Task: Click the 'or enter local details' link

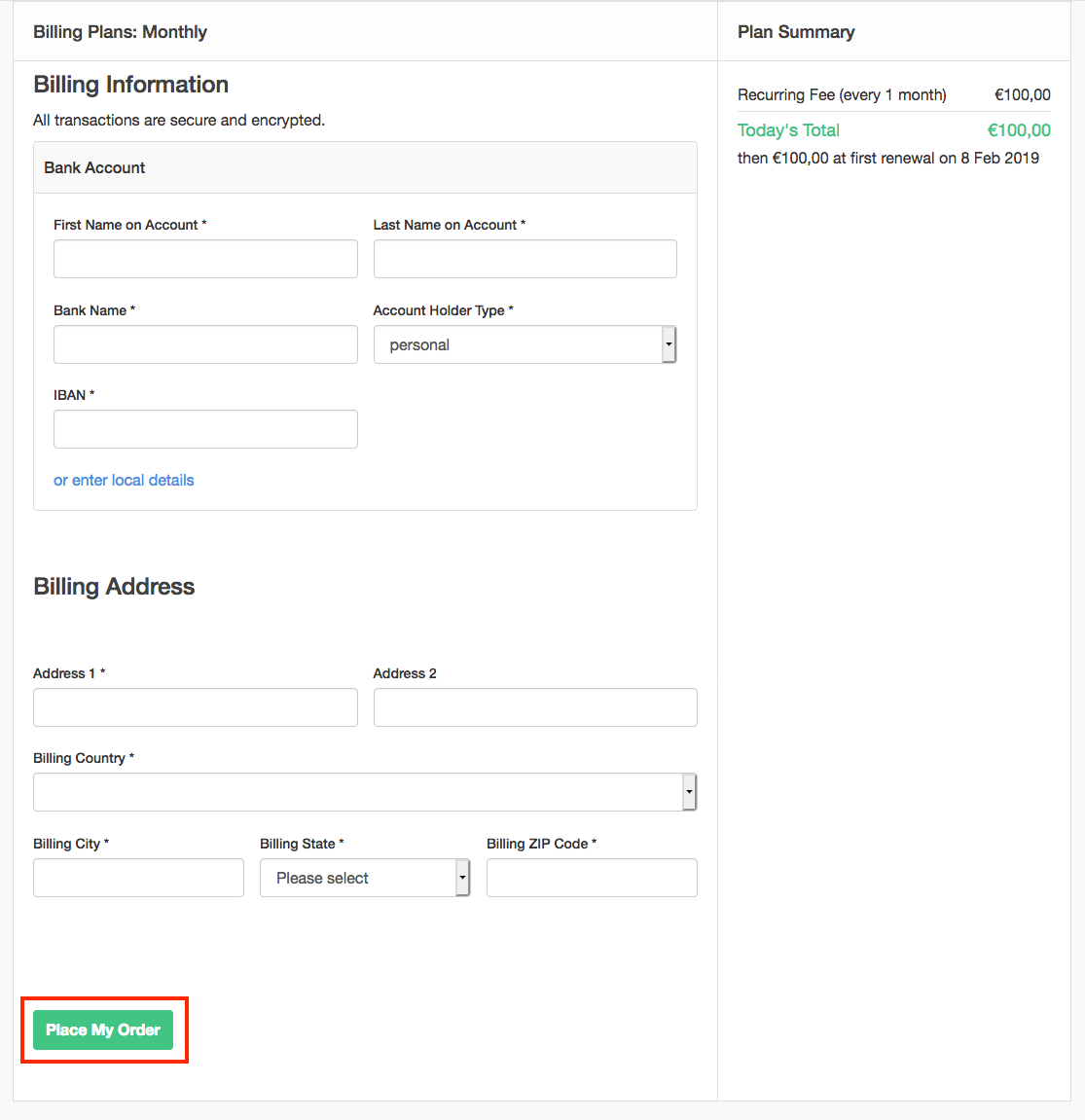Action: pyautogui.click(x=124, y=480)
